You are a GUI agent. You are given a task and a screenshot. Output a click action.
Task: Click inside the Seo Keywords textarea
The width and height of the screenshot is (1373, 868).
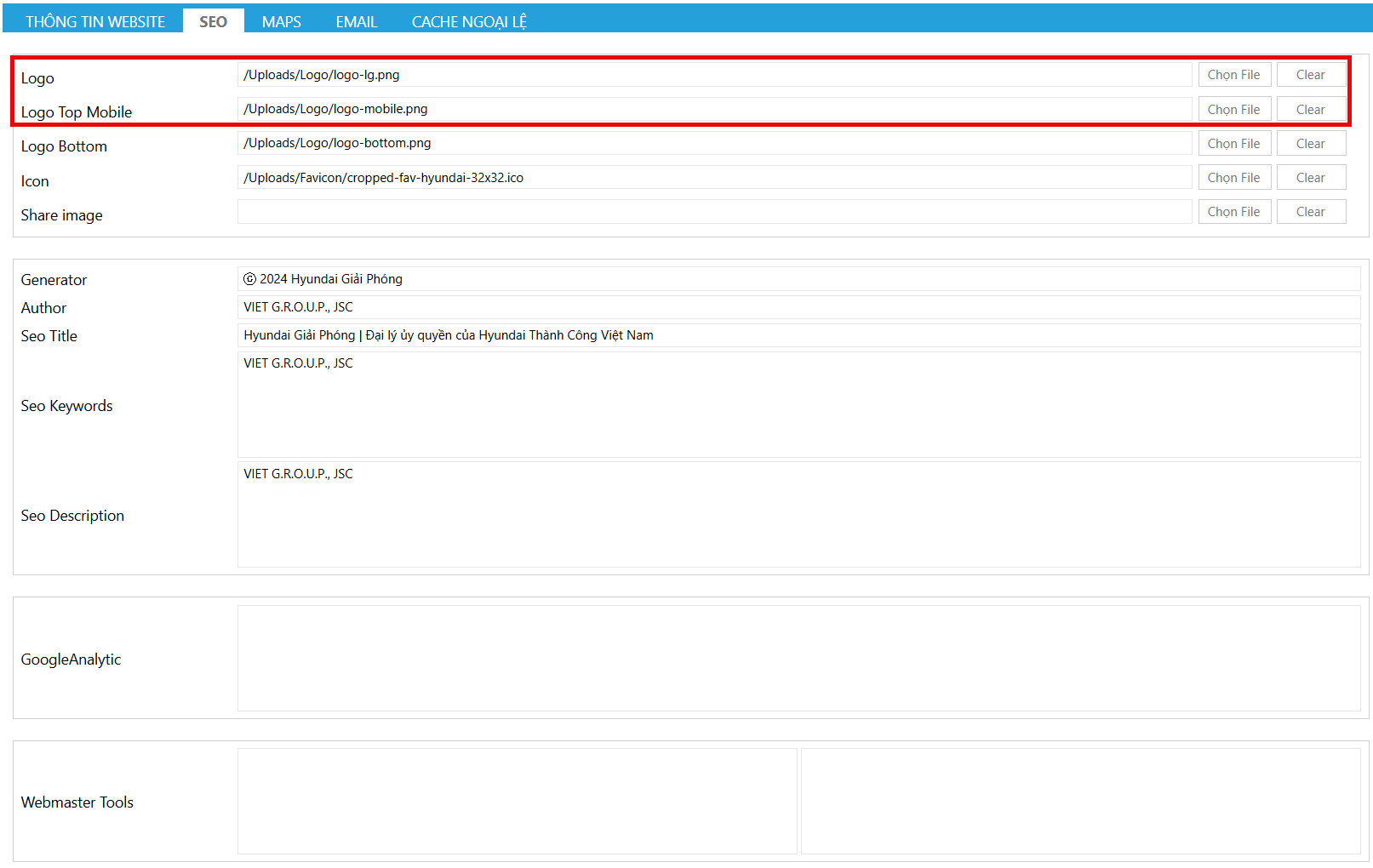pos(798,405)
